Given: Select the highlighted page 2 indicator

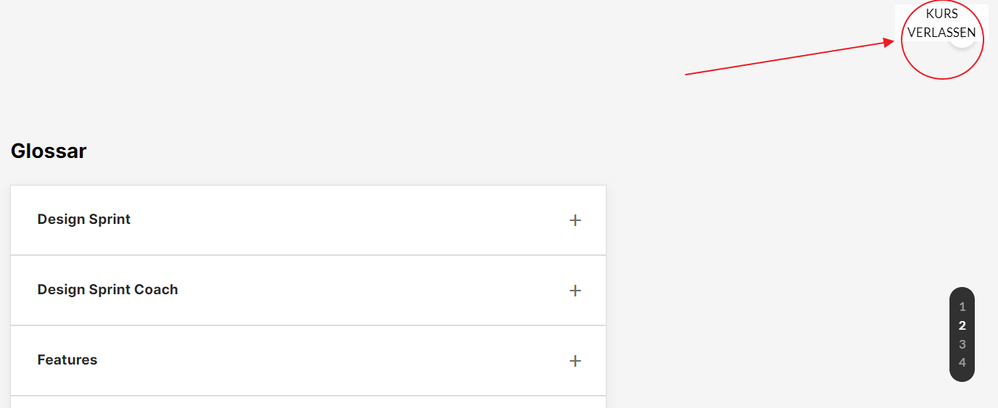Looking at the screenshot, I should point(962,325).
